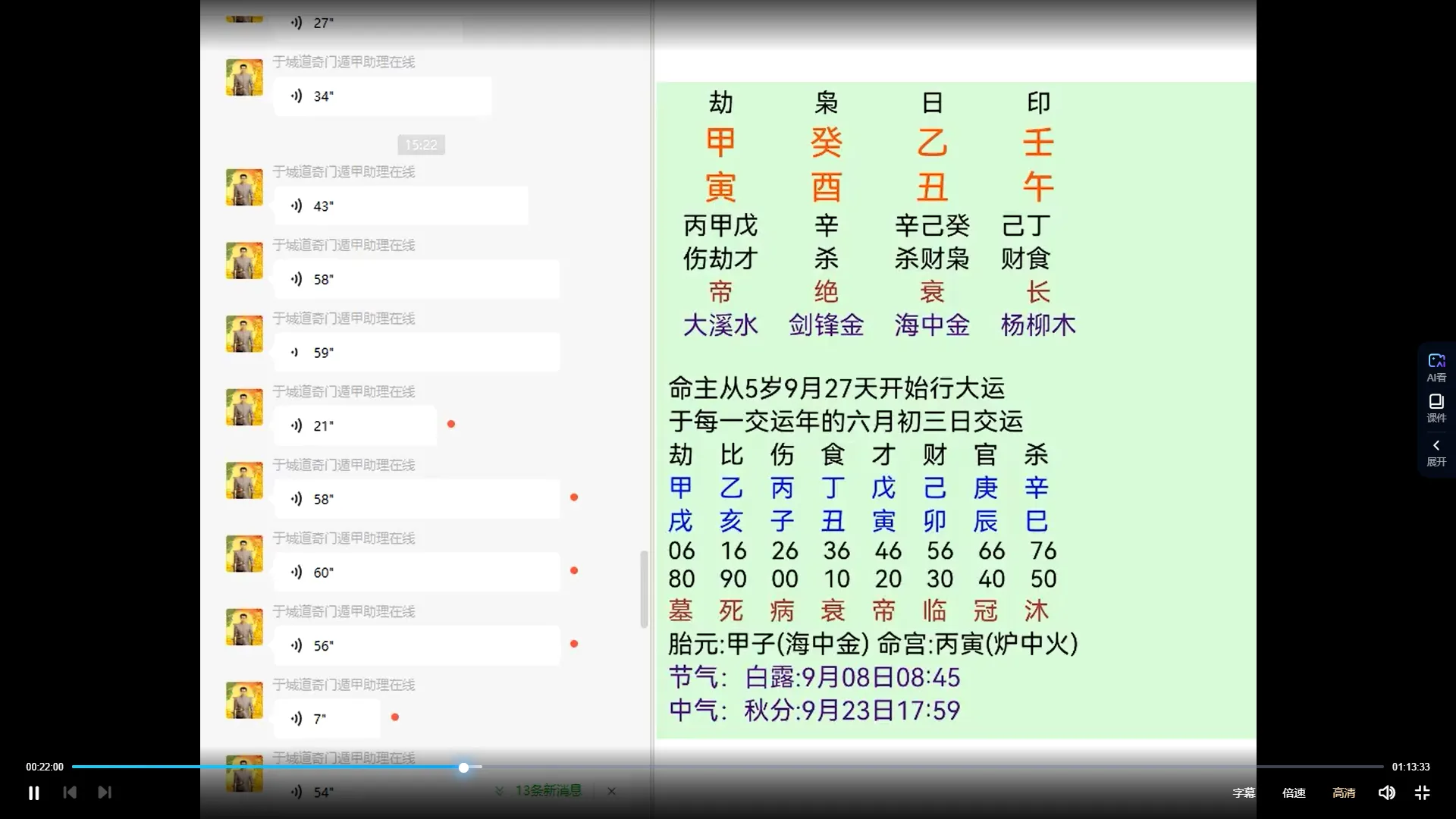Seek using the video progress bar handle

click(463, 767)
